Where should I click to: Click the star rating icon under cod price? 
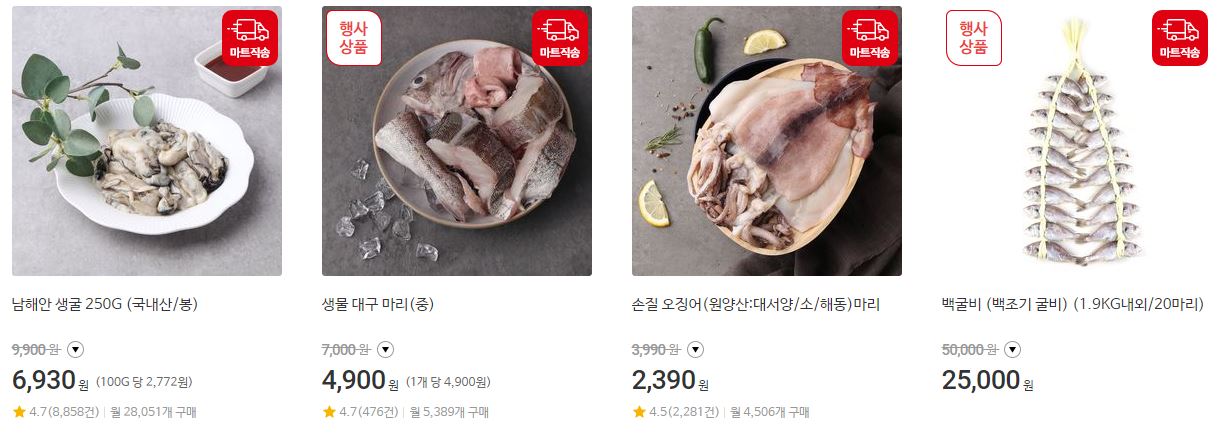point(329,411)
